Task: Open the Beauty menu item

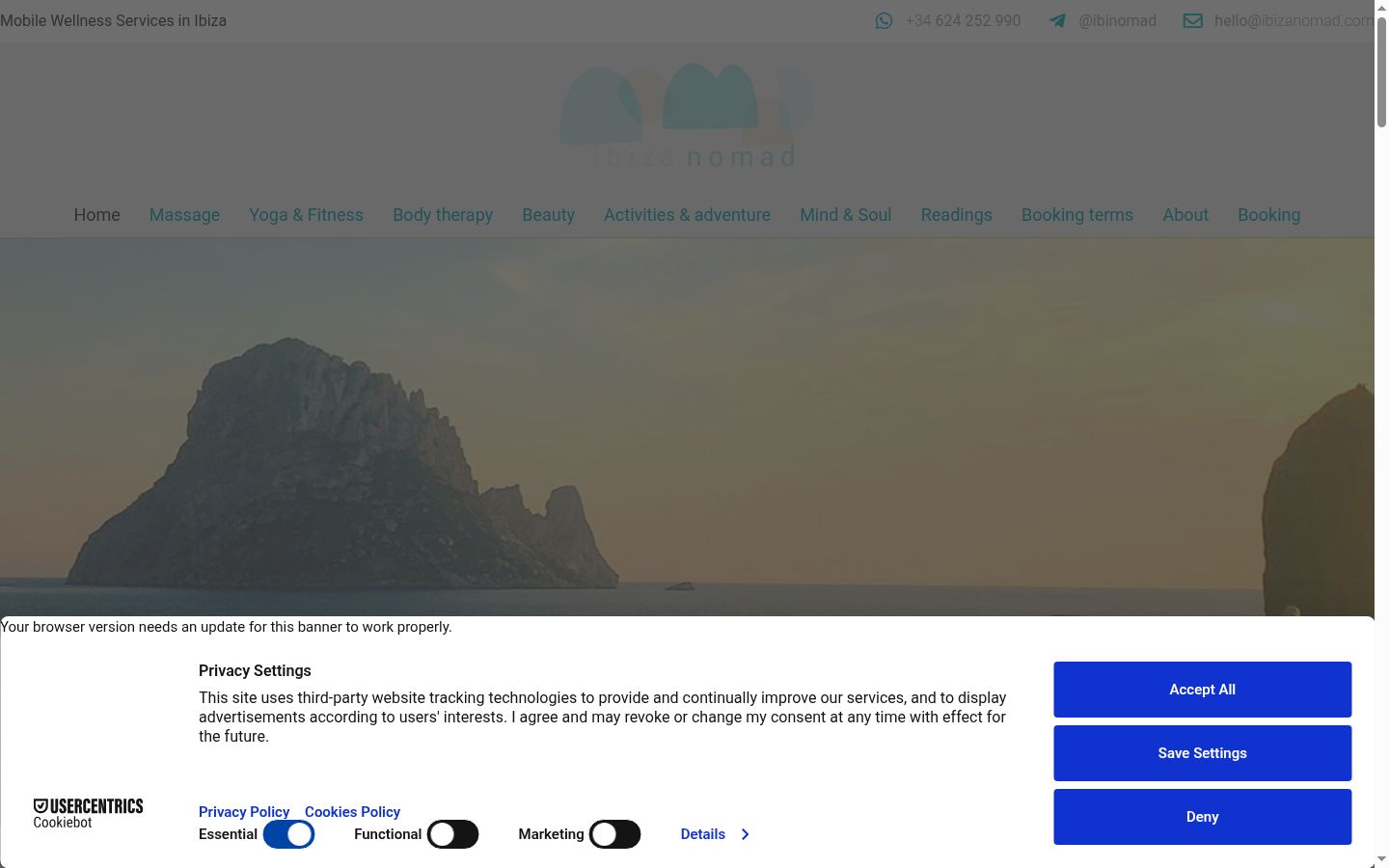Action: (548, 215)
